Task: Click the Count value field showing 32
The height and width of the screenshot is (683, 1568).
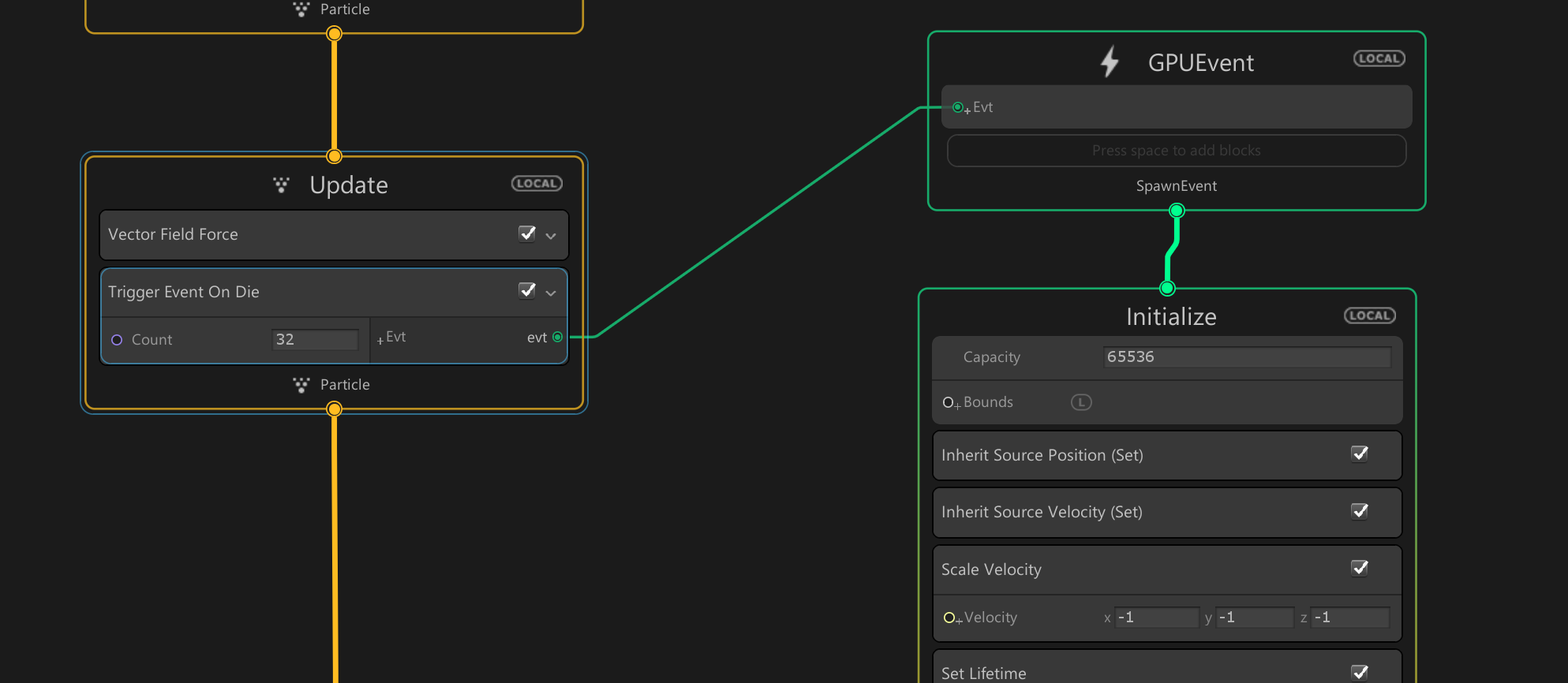Action: coord(314,340)
